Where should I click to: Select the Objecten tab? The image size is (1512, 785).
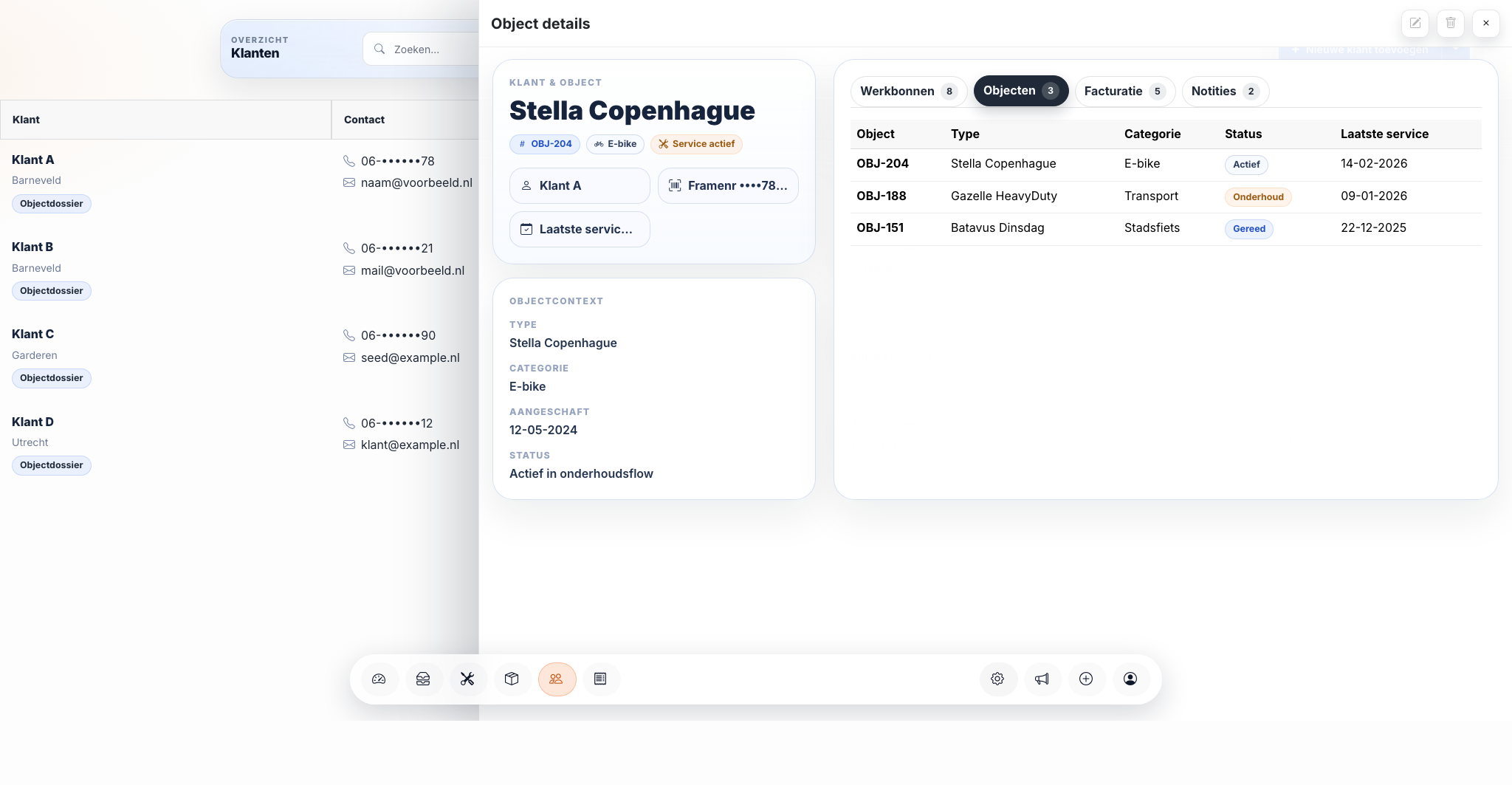1021,91
